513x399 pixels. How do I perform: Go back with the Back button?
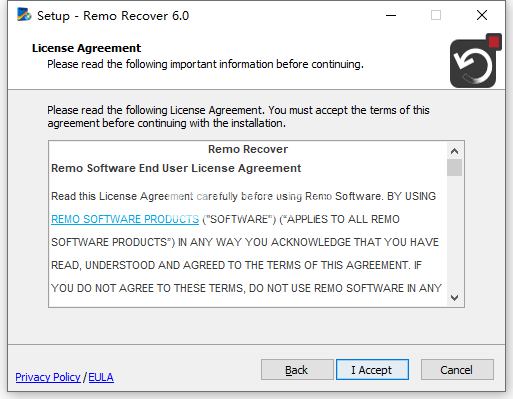click(x=297, y=370)
